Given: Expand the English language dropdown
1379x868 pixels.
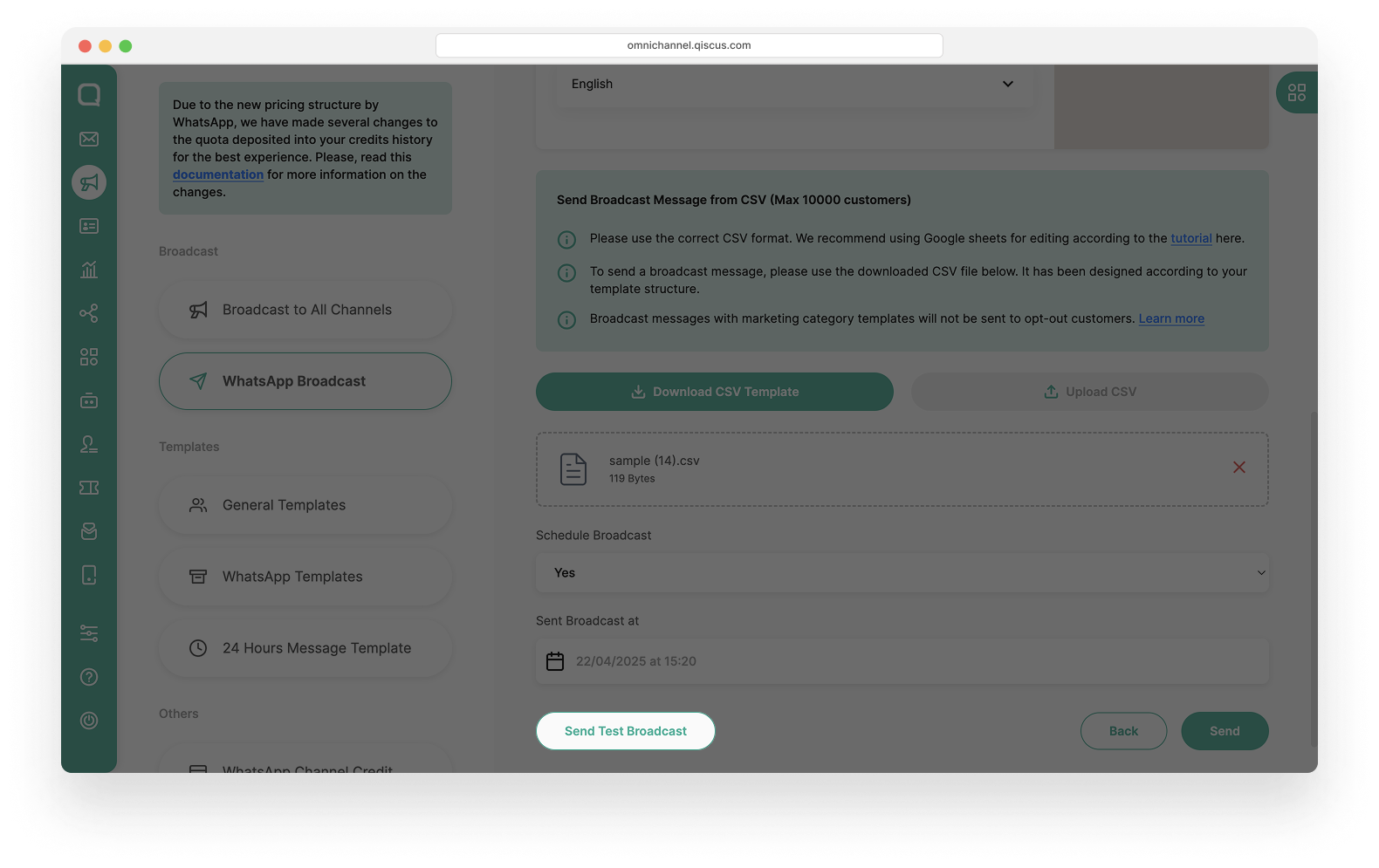Looking at the screenshot, I should click(x=793, y=84).
